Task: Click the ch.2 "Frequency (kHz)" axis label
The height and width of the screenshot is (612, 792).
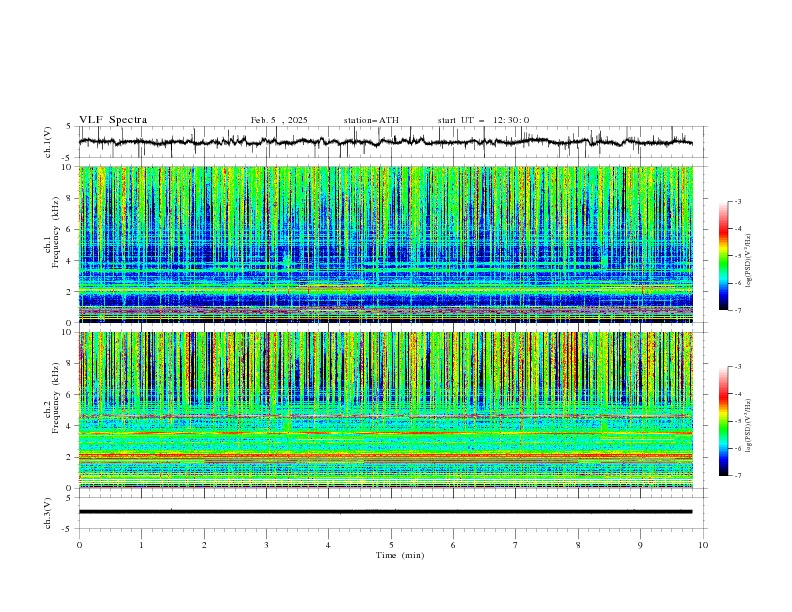Action: [x=56, y=398]
